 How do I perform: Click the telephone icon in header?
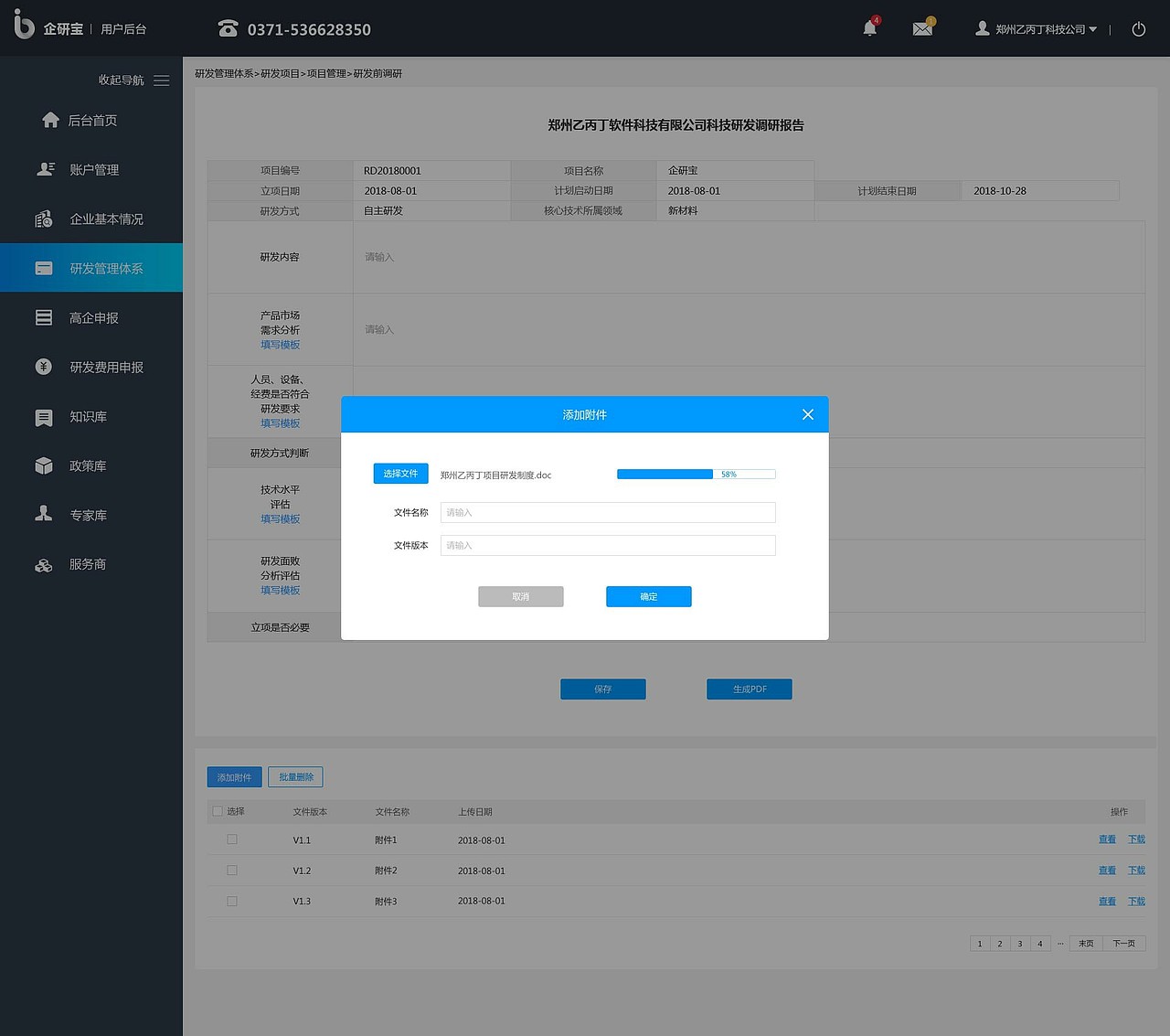pyautogui.click(x=228, y=28)
